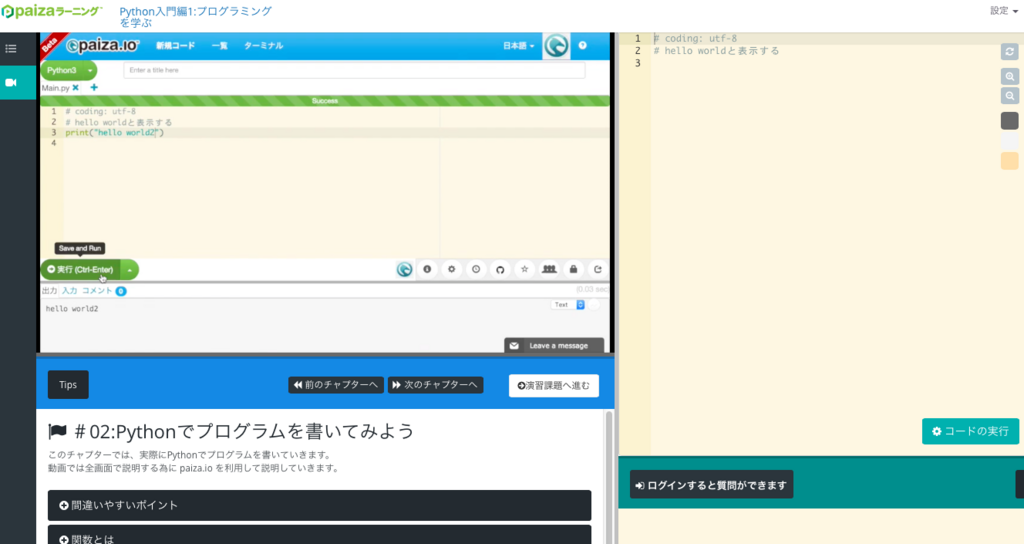Switch to the 入力 tab
This screenshot has width=1024, height=544.
(x=69, y=291)
